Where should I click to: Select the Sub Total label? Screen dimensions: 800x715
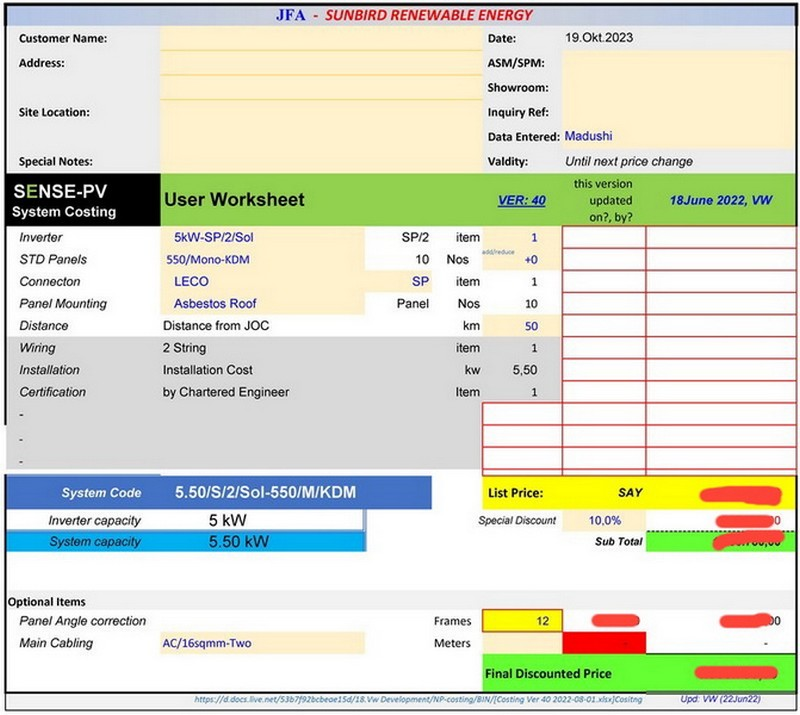click(618, 541)
